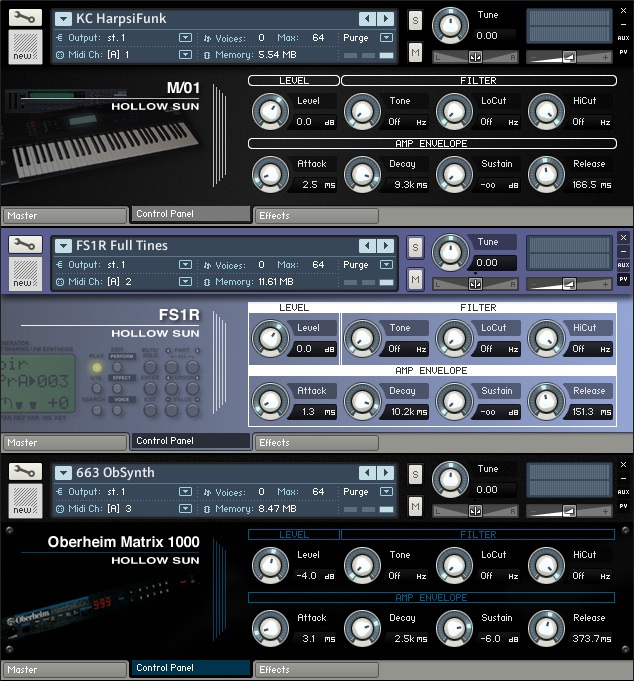
Task: Go to next preset in KC HarpsiFunk
Action: pos(386,19)
